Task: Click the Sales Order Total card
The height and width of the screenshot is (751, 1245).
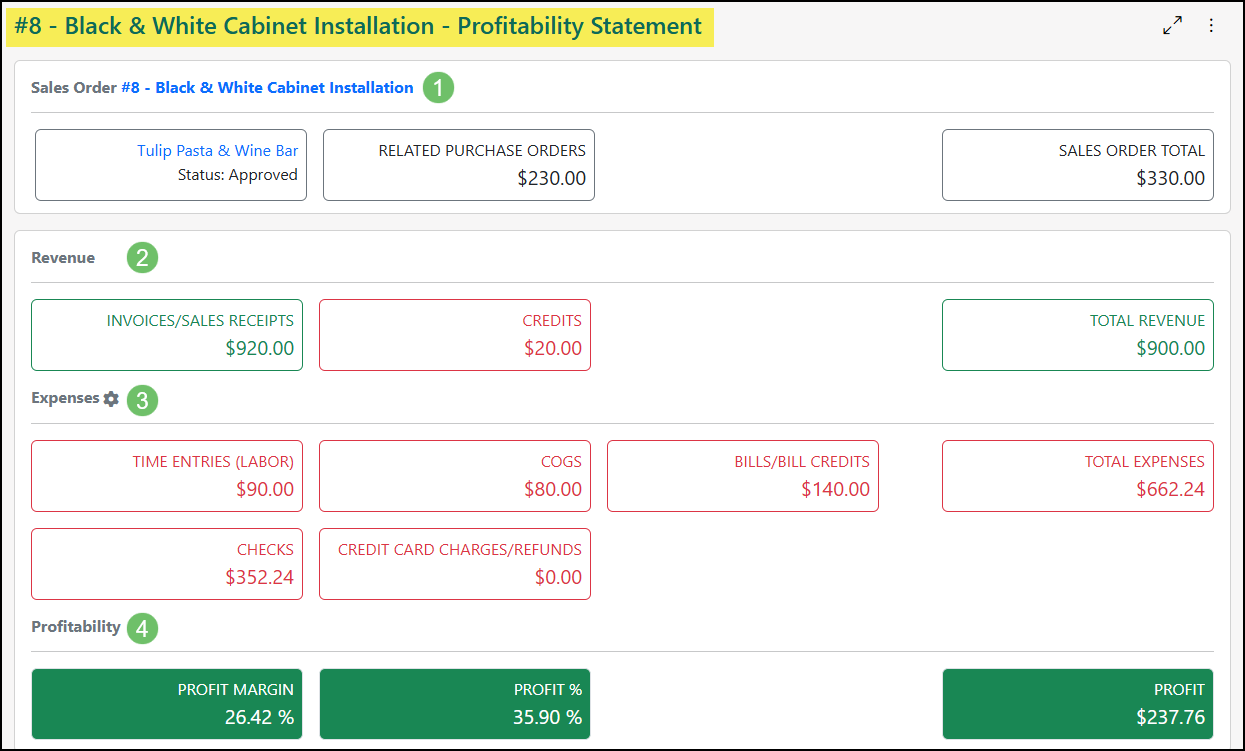Action: (1078, 165)
